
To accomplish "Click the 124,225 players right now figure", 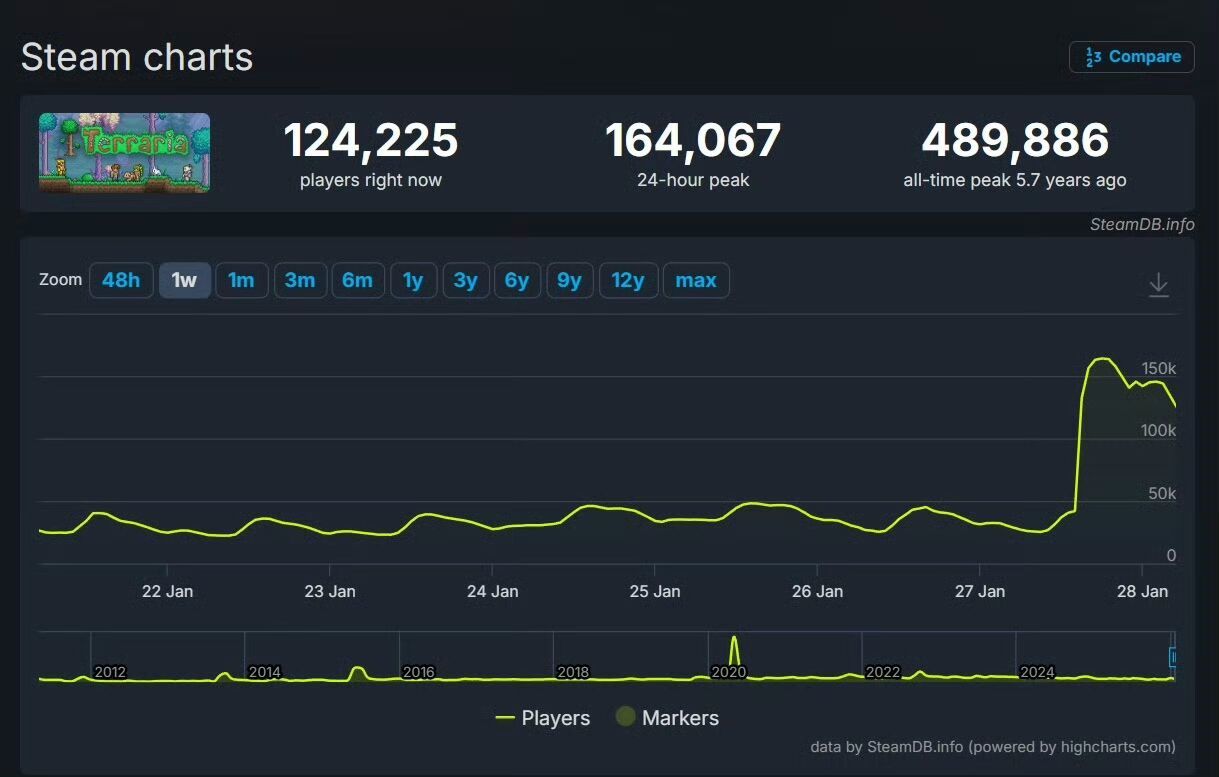I will [x=371, y=140].
